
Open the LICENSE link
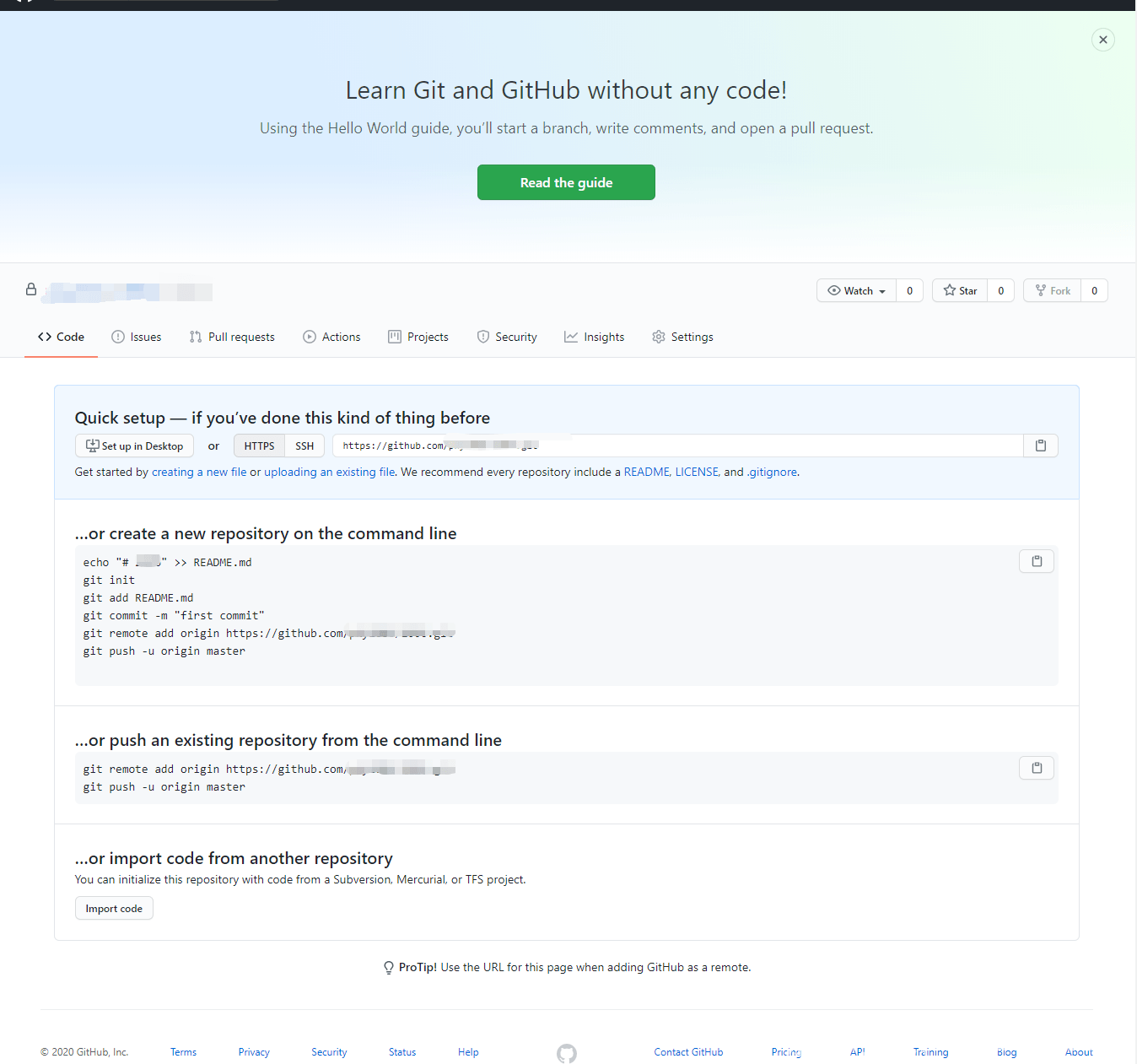click(697, 472)
